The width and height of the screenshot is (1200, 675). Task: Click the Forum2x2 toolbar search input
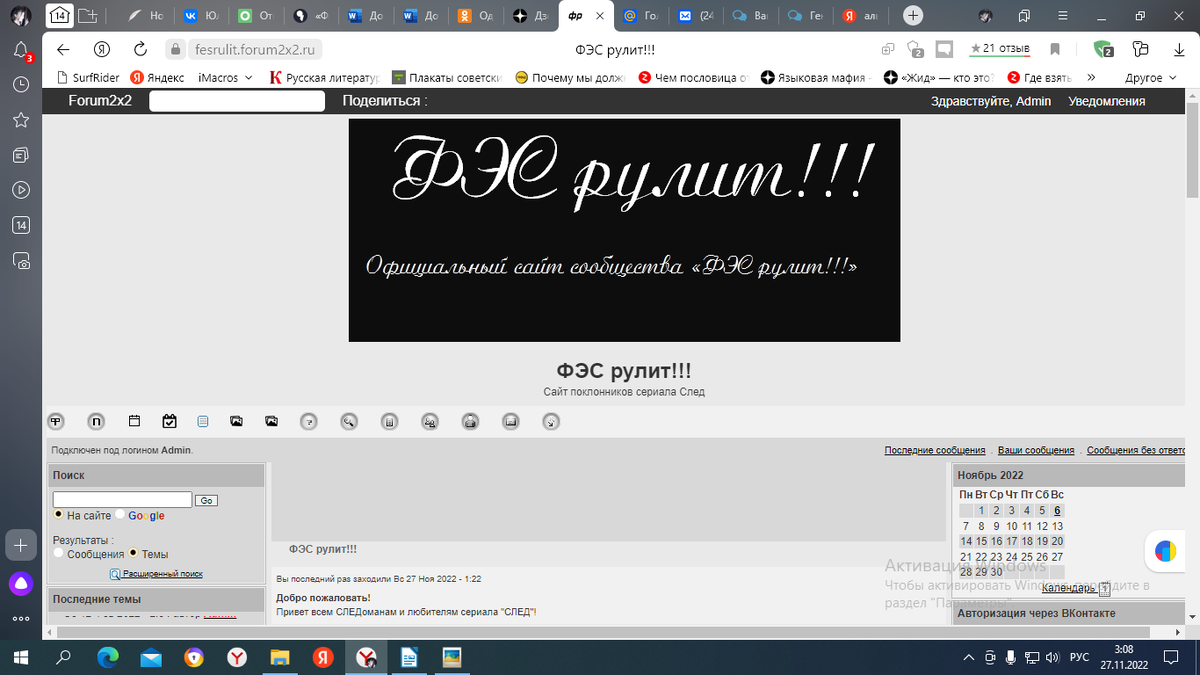click(x=237, y=101)
